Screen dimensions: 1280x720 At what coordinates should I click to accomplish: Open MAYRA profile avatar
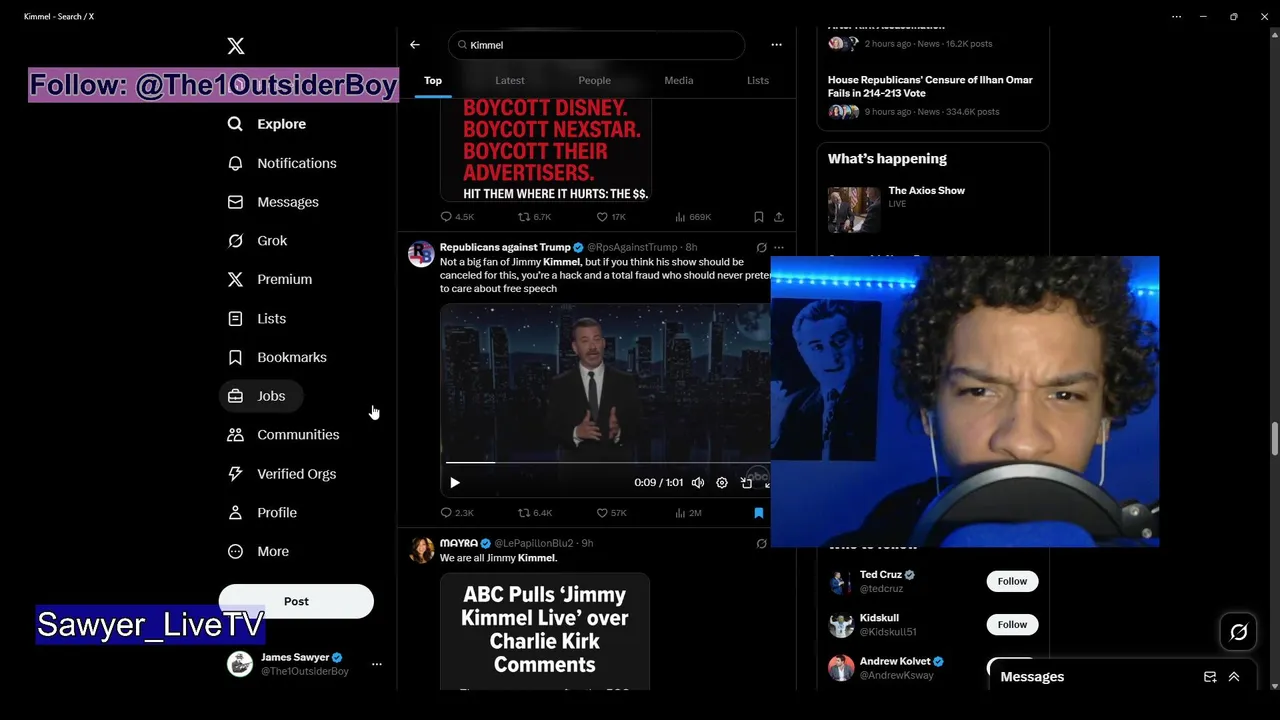[421, 550]
